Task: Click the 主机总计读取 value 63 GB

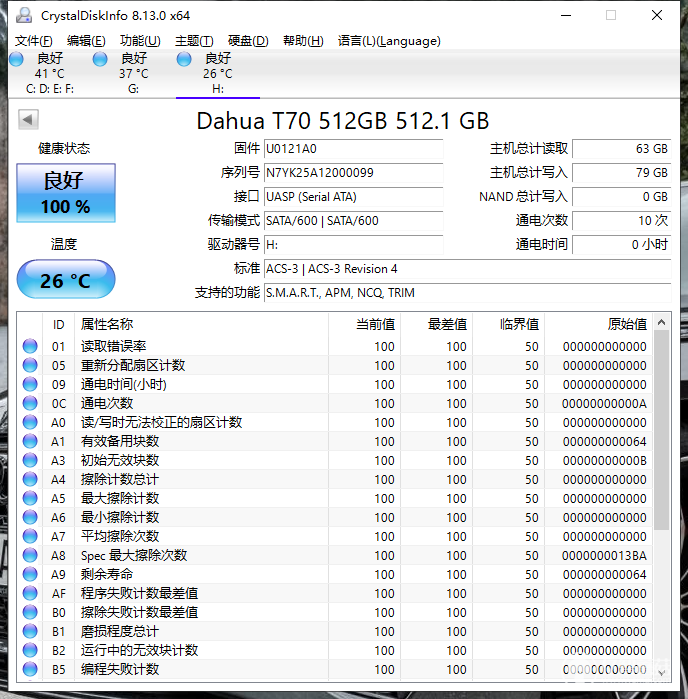Action: pos(622,149)
